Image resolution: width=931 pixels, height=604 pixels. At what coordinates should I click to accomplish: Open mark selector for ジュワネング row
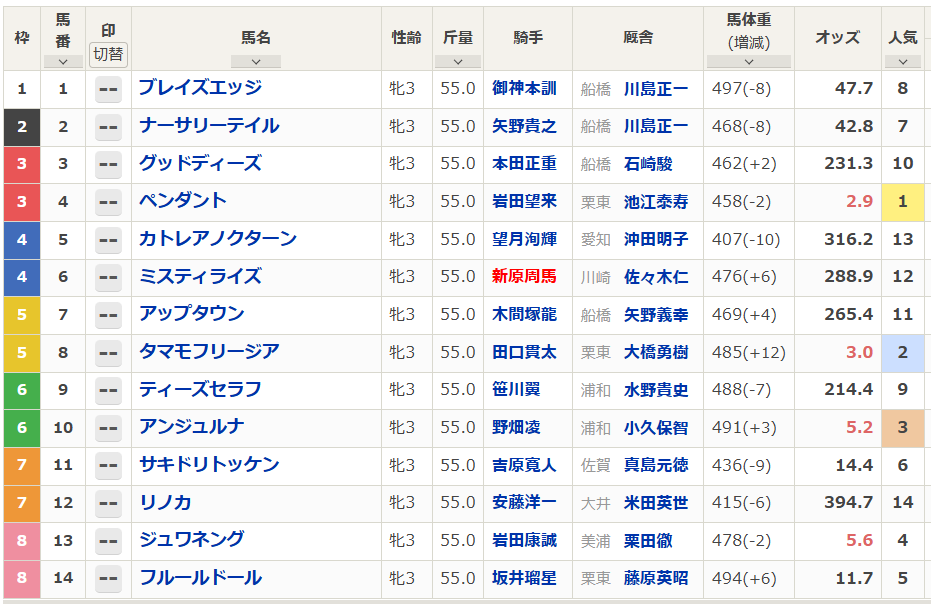(x=108, y=541)
